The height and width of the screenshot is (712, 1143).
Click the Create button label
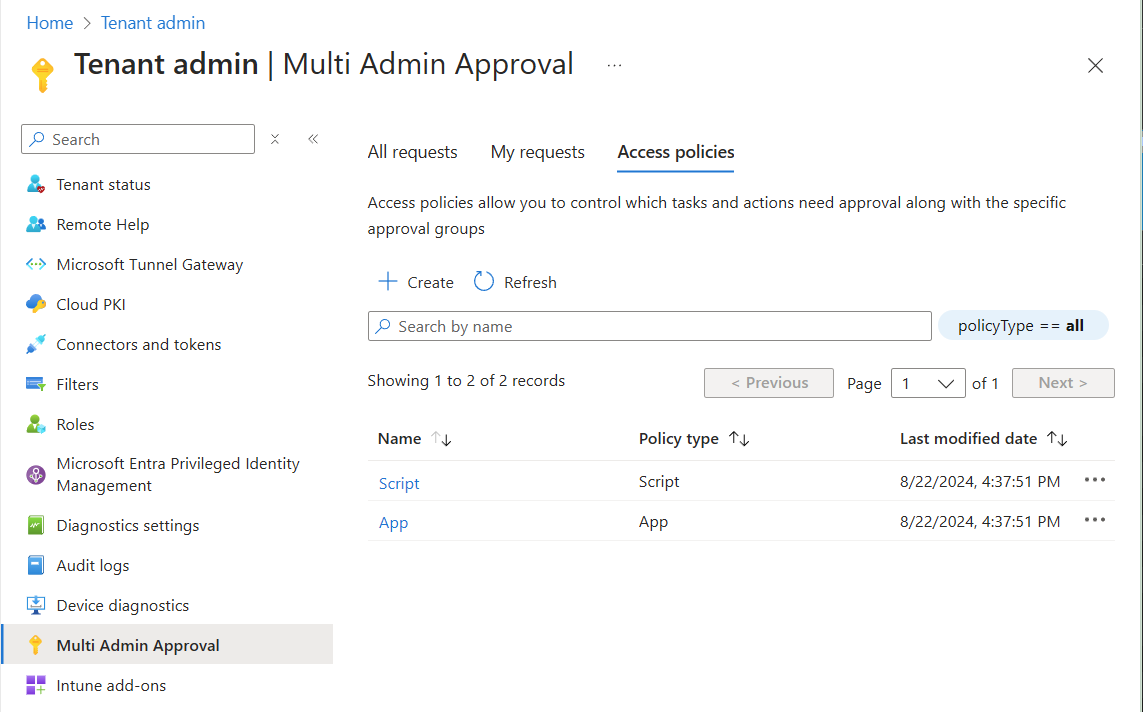[430, 283]
